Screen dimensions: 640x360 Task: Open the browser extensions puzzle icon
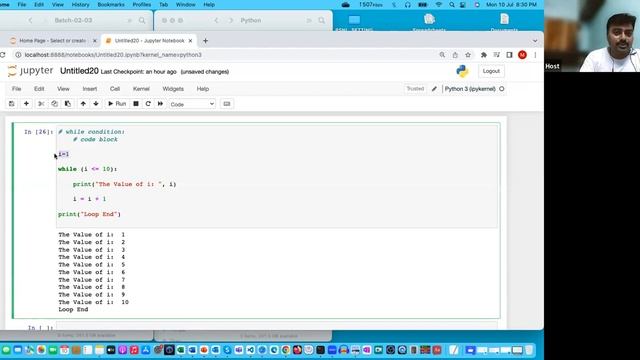click(484, 55)
